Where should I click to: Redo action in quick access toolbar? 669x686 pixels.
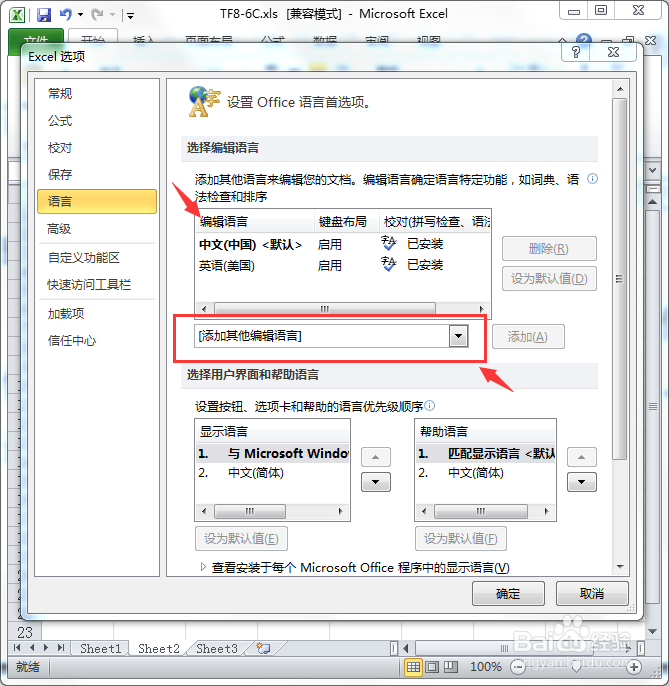click(x=97, y=15)
